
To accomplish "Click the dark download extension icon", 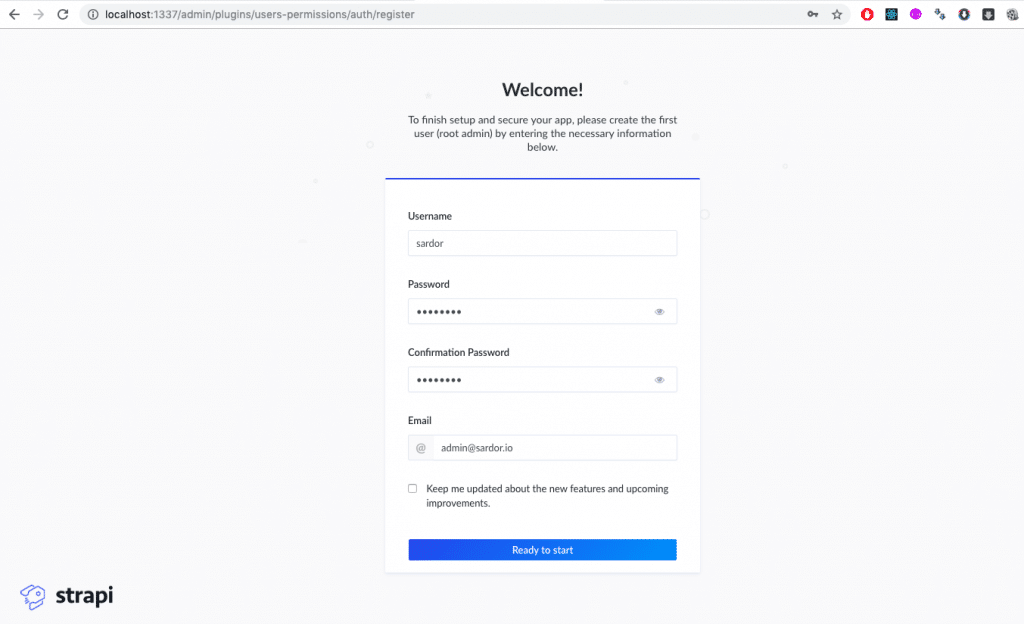I will pyautogui.click(x=987, y=14).
